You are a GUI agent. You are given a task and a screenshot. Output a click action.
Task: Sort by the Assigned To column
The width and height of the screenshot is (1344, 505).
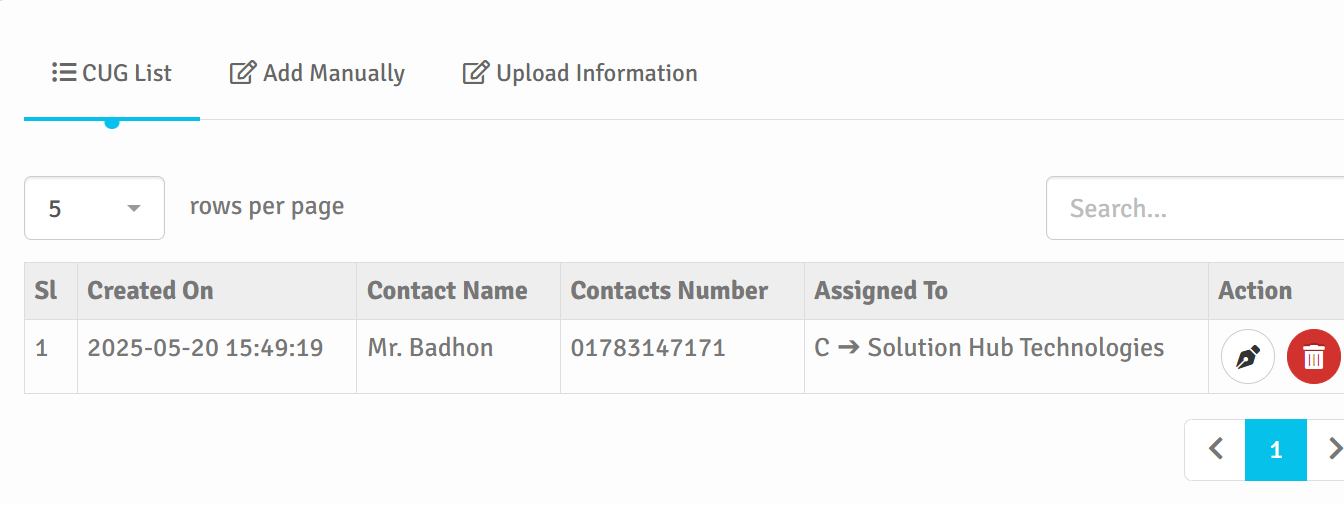pyautogui.click(x=880, y=291)
